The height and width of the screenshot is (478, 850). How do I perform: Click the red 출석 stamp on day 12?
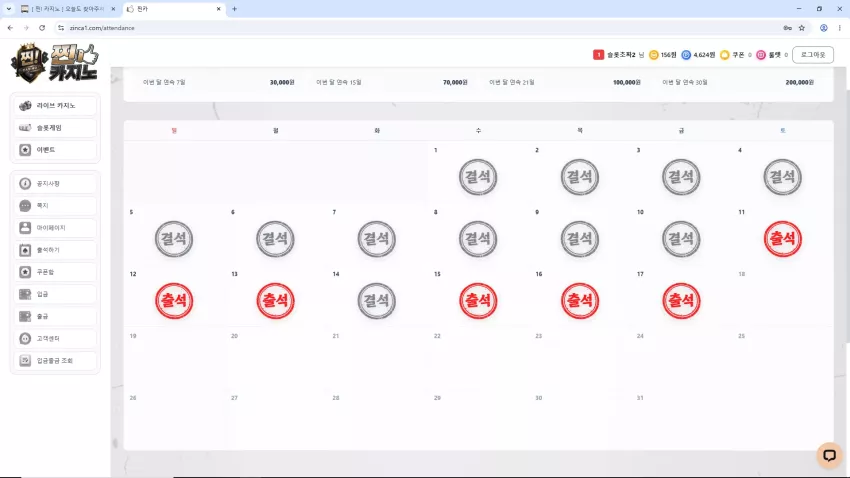173,301
